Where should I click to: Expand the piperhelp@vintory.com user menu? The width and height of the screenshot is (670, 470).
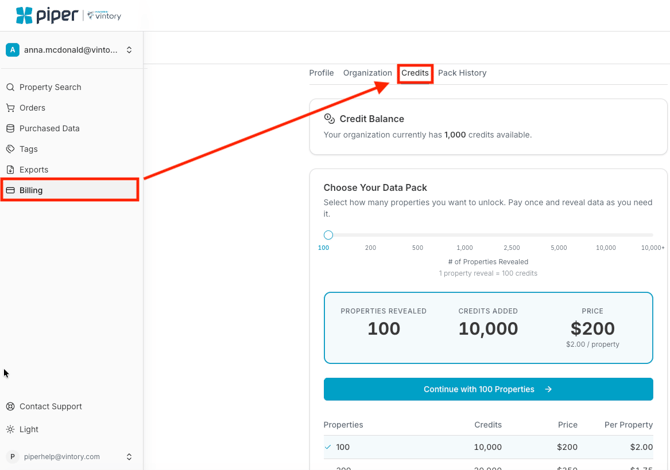click(x=129, y=457)
